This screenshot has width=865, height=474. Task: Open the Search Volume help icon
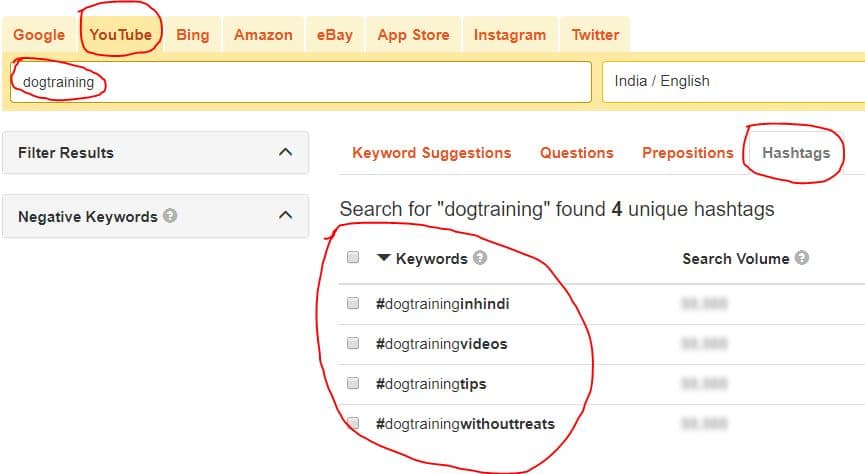(802, 258)
